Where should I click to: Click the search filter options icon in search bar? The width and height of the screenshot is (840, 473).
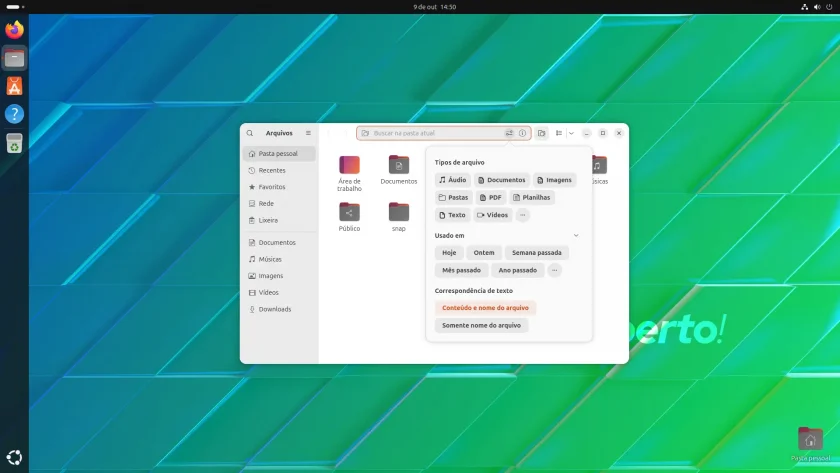(x=509, y=133)
